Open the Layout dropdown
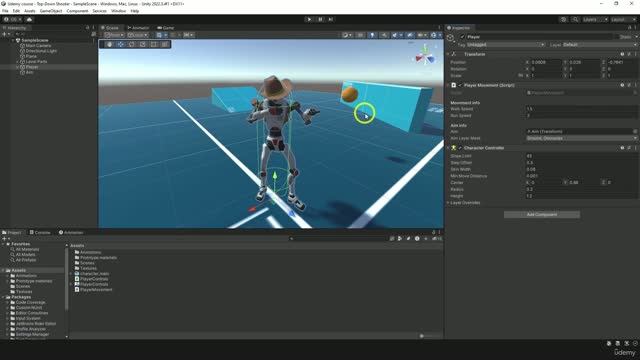 [x=623, y=19]
